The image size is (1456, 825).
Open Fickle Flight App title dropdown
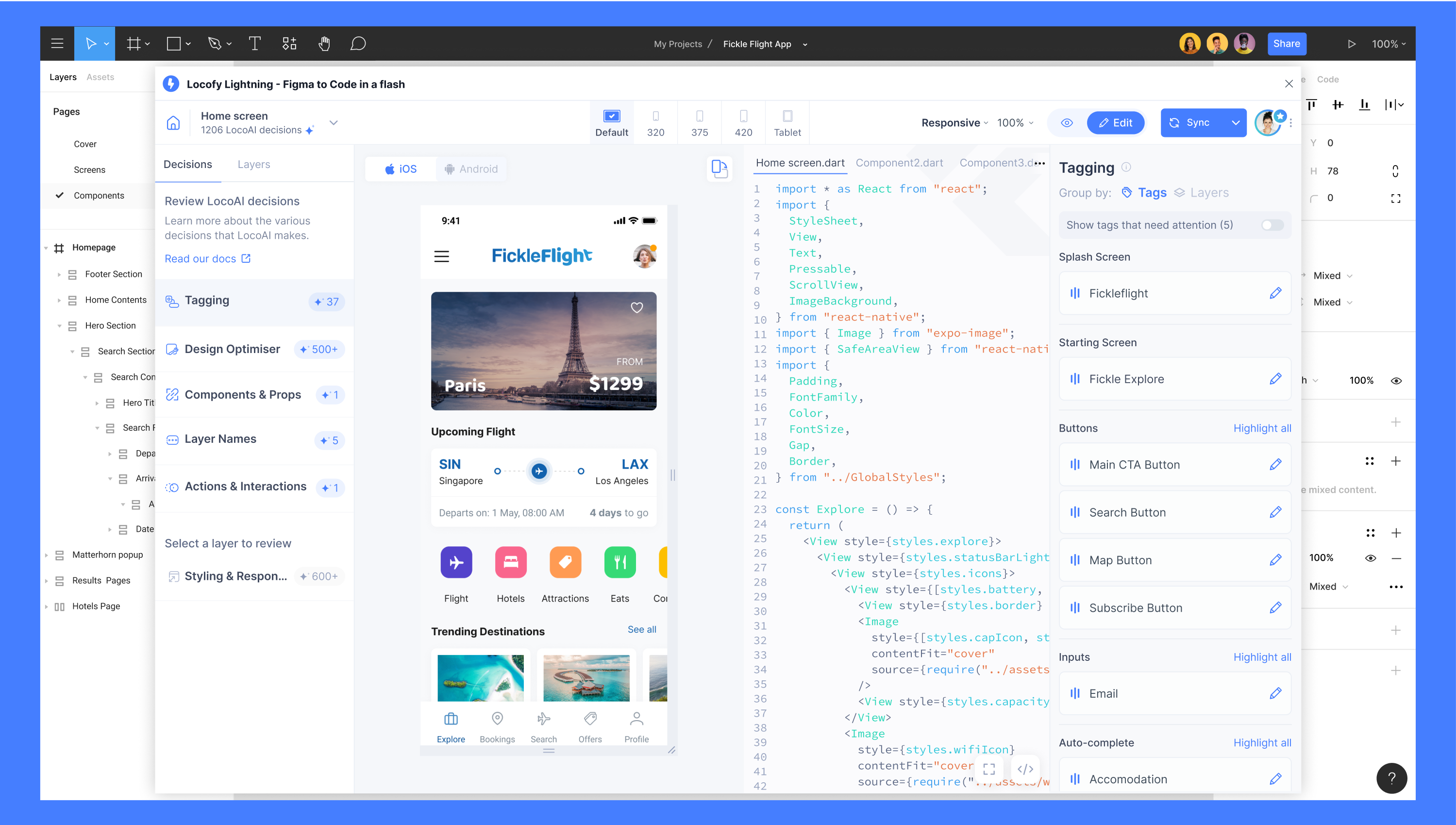[x=804, y=44]
